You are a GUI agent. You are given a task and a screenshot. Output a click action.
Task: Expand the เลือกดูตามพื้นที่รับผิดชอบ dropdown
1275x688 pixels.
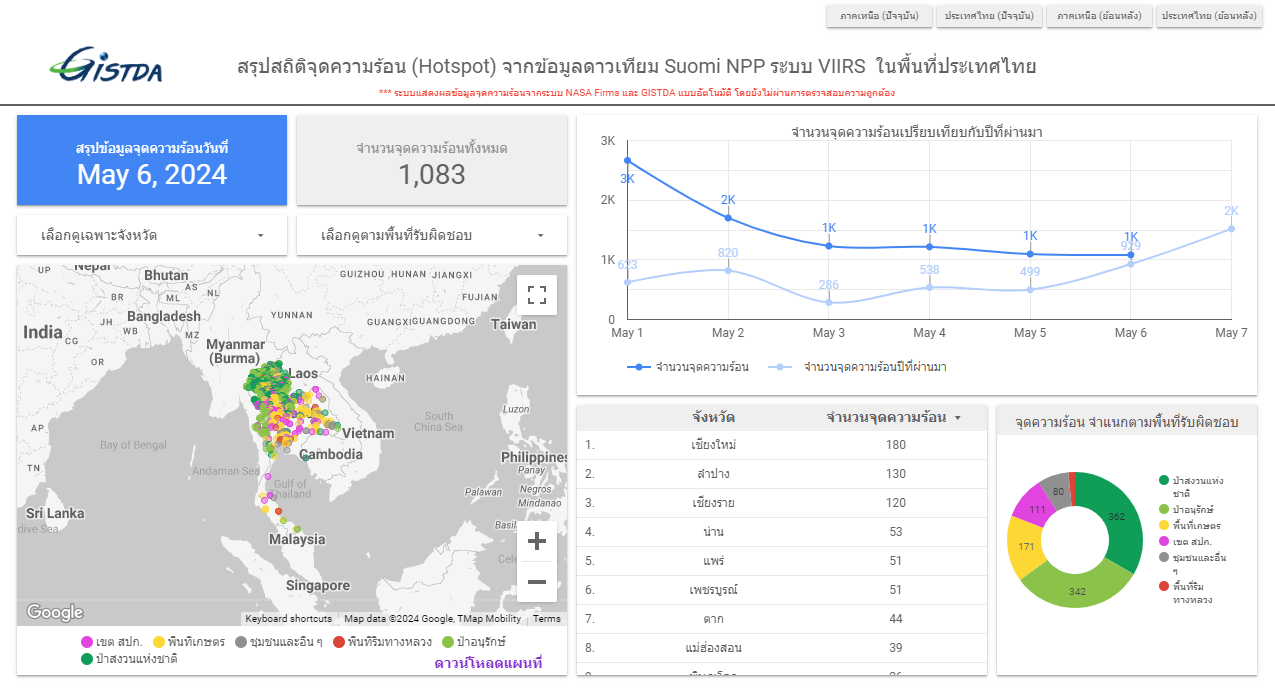coord(432,235)
